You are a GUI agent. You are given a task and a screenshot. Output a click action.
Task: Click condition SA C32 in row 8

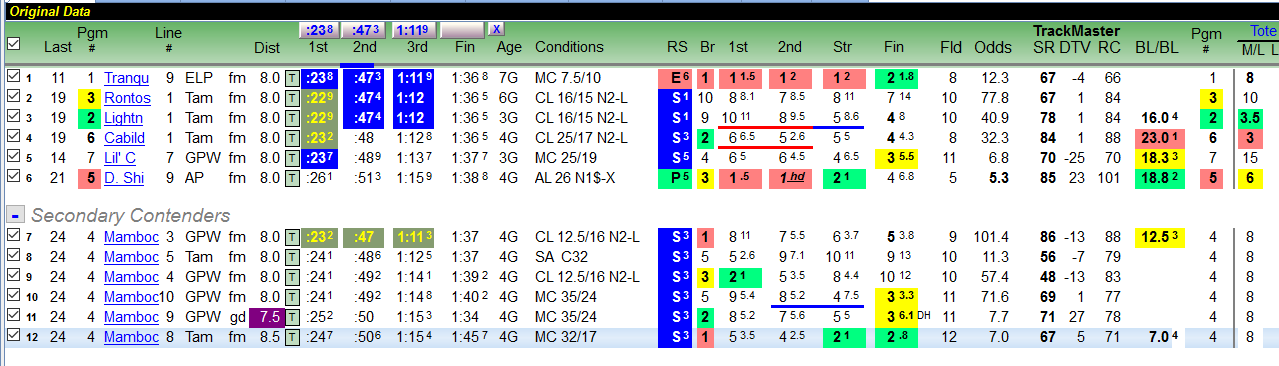(x=562, y=257)
